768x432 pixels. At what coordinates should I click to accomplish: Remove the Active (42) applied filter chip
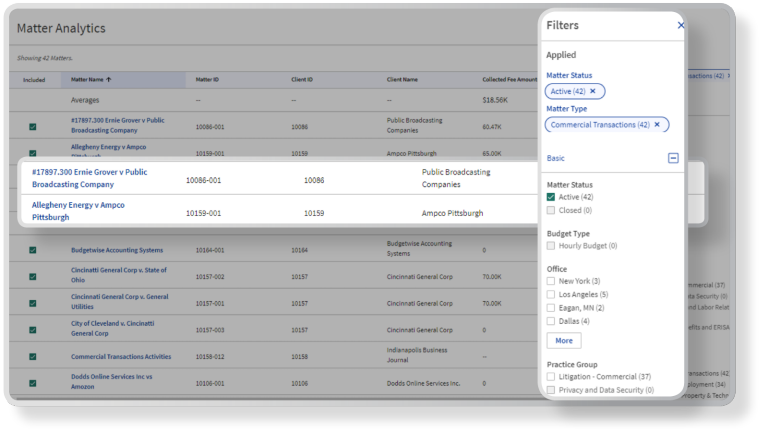[592, 91]
